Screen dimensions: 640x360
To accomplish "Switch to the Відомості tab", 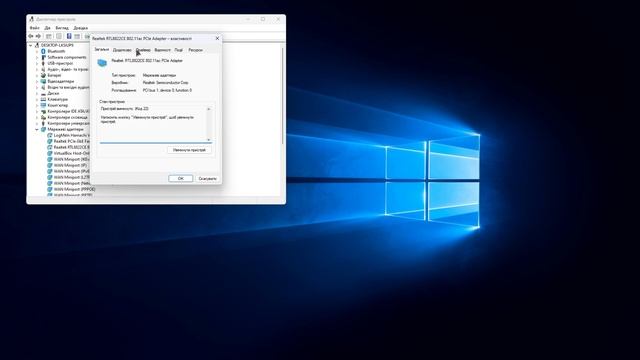I will [x=162, y=50].
